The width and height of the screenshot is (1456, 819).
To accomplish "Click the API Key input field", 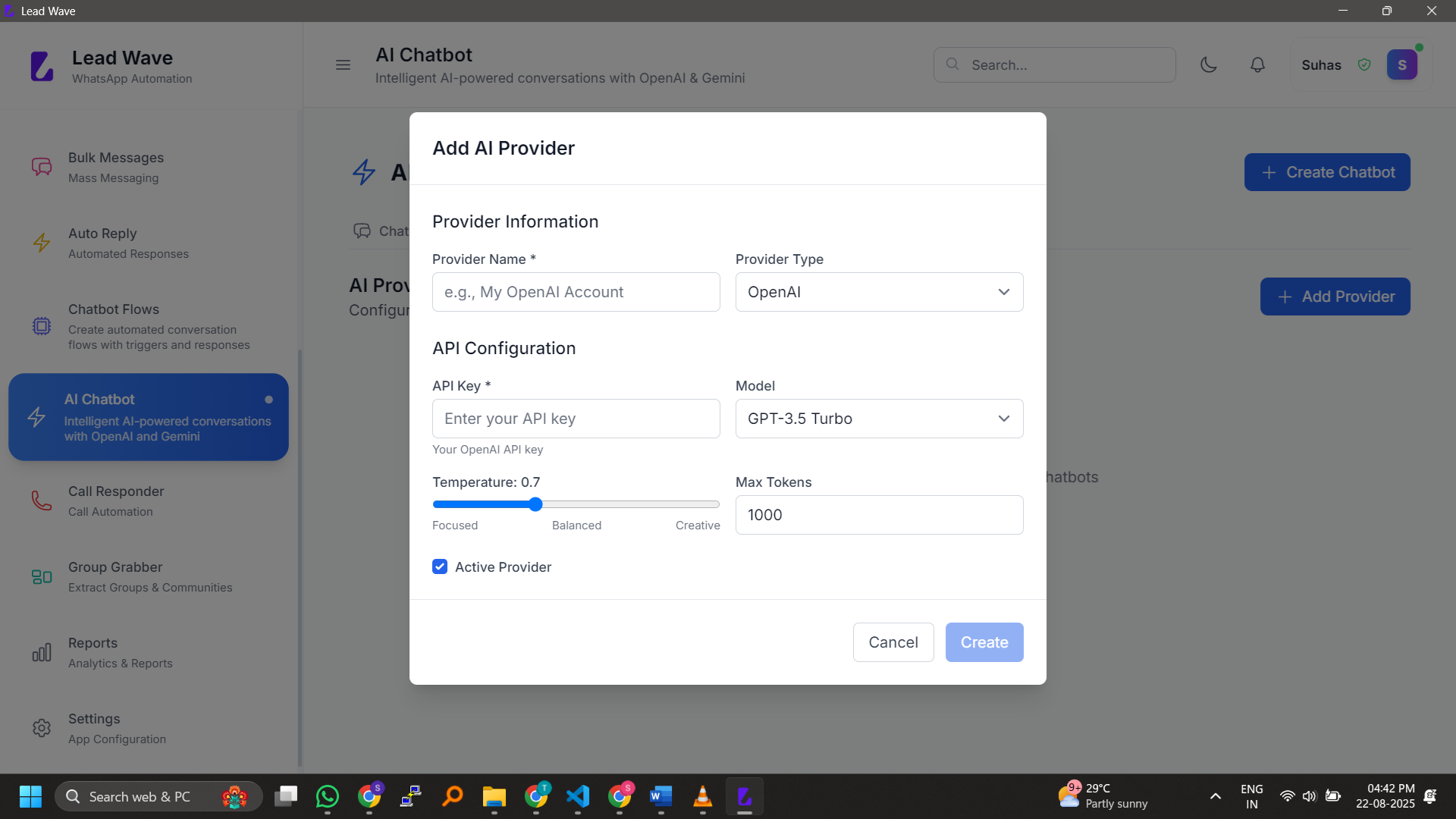I will 576,419.
